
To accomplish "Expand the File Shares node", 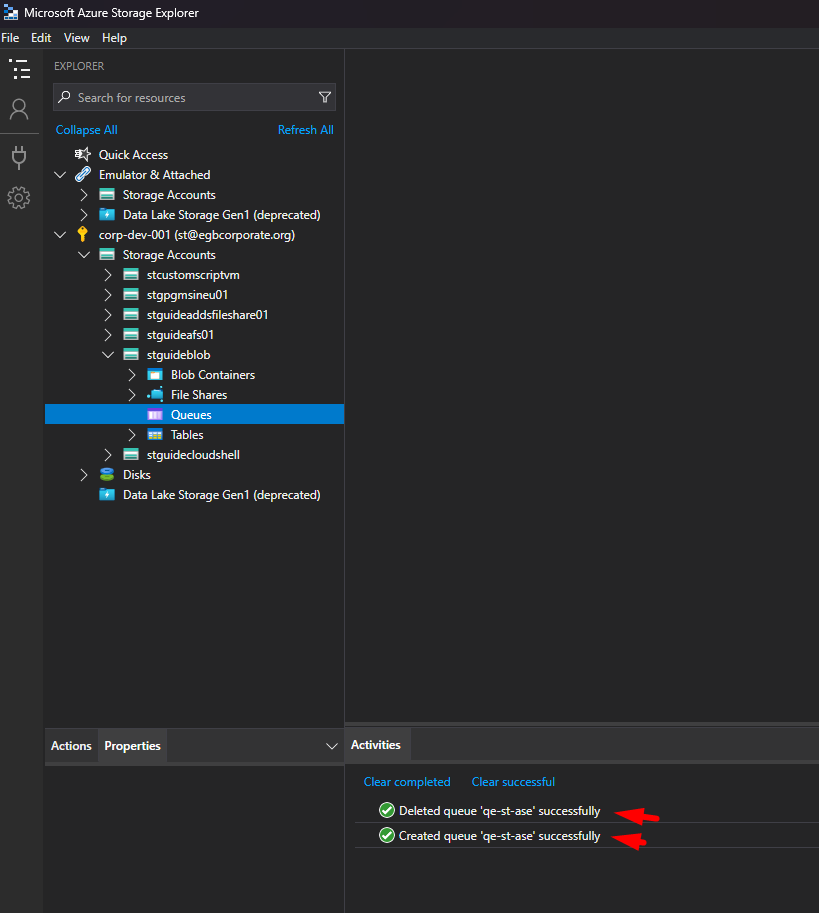I will (132, 394).
